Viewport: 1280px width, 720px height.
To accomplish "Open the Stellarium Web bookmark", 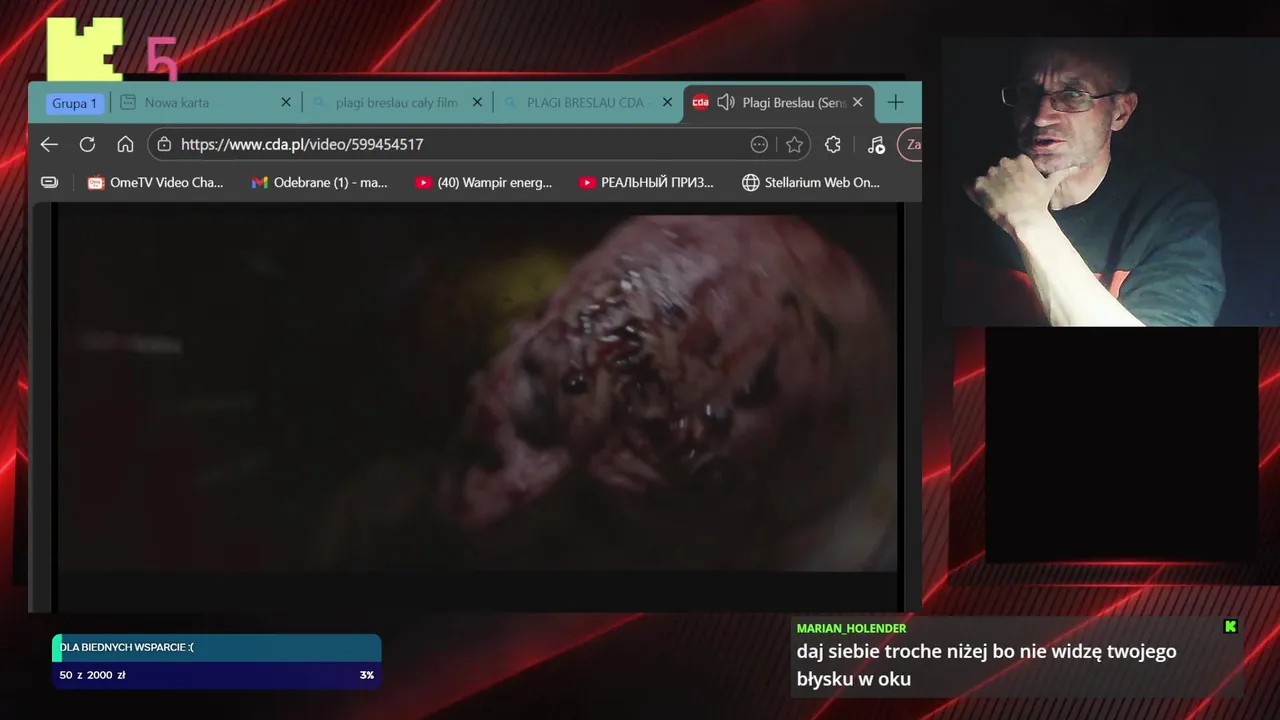I will (811, 182).
